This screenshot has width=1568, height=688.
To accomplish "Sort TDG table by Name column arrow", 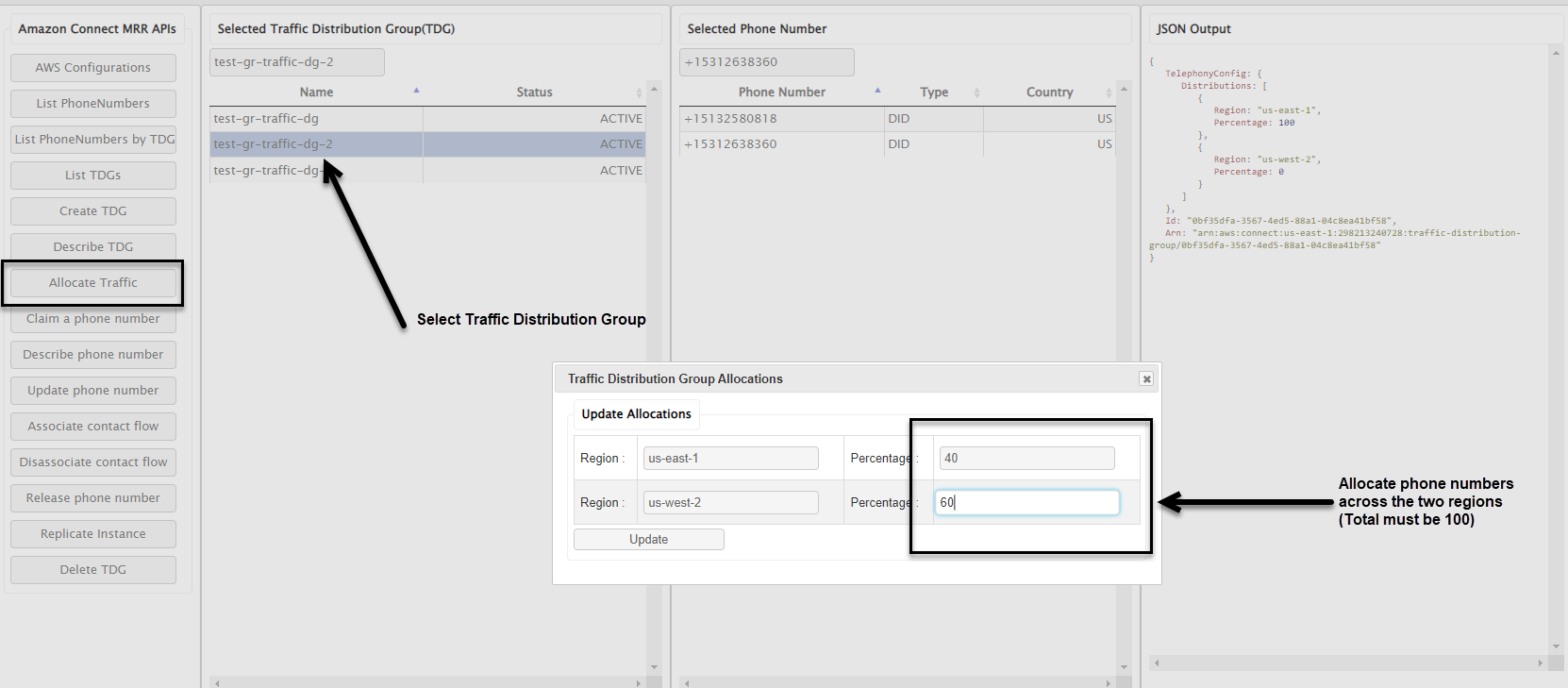I will pos(416,91).
